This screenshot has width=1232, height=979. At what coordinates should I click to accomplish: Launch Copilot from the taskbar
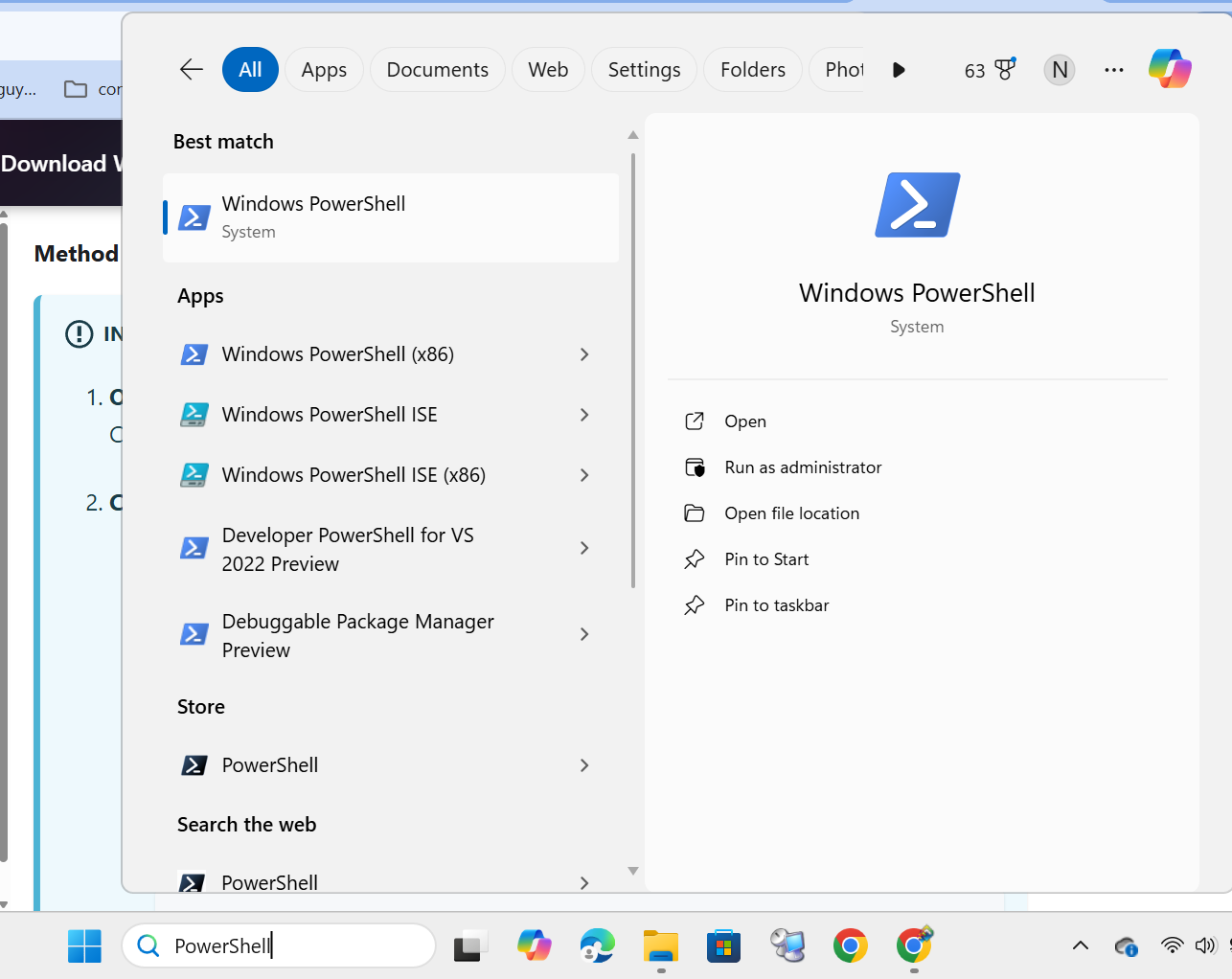[x=534, y=946]
